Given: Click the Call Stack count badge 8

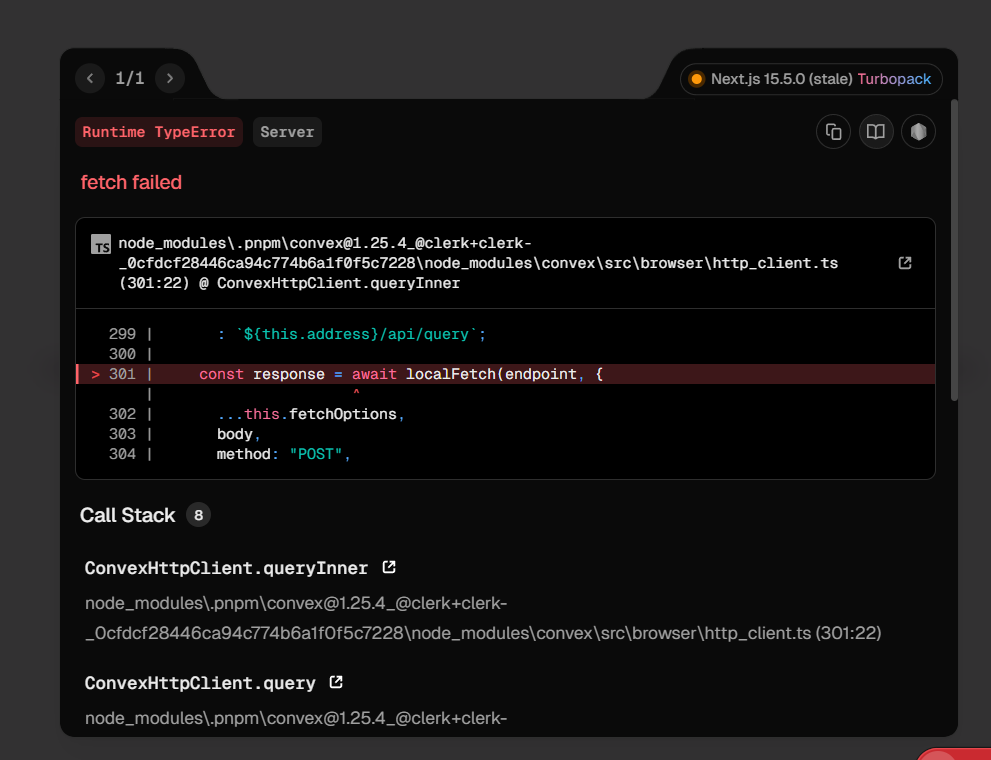Looking at the screenshot, I should (x=198, y=516).
